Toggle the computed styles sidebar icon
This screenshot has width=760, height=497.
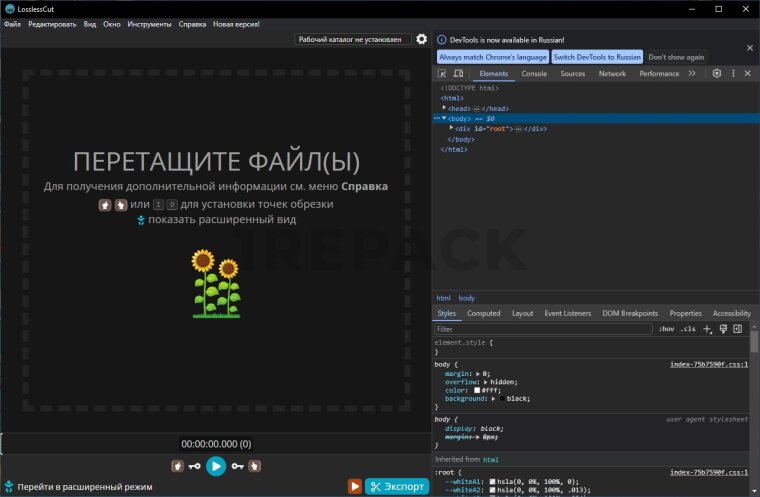(x=738, y=328)
